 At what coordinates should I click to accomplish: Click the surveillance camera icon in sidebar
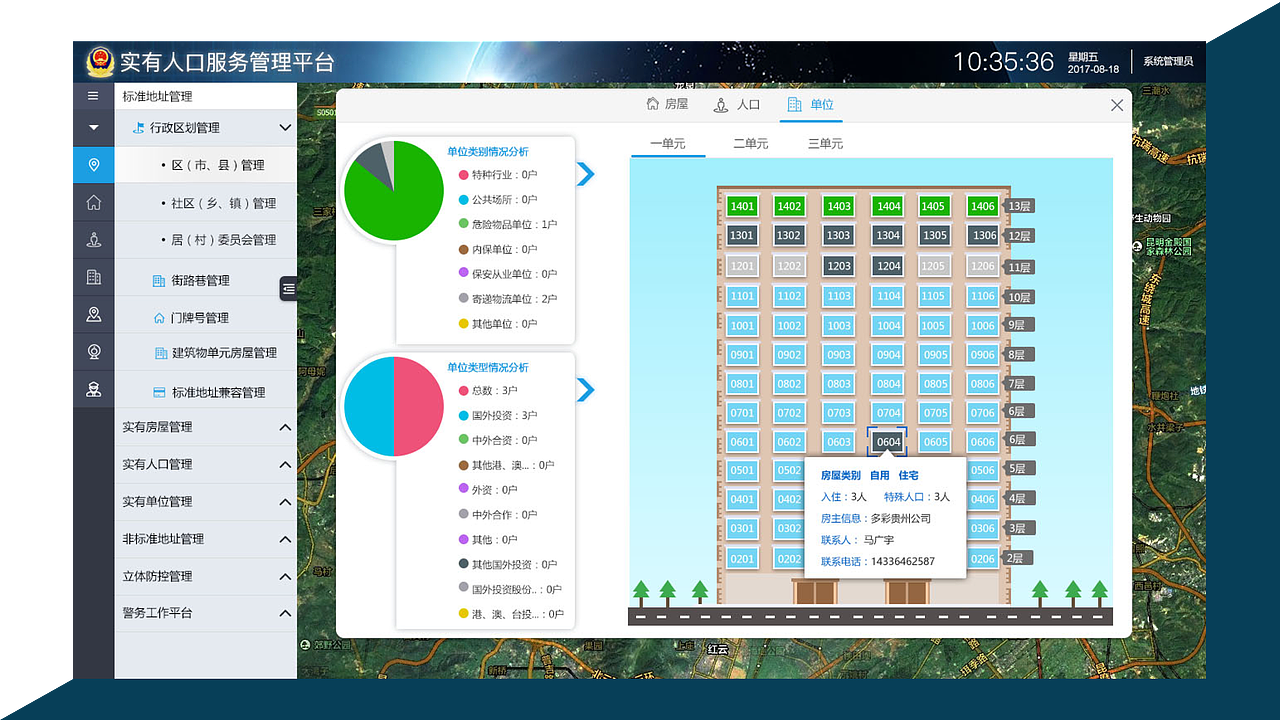92,351
